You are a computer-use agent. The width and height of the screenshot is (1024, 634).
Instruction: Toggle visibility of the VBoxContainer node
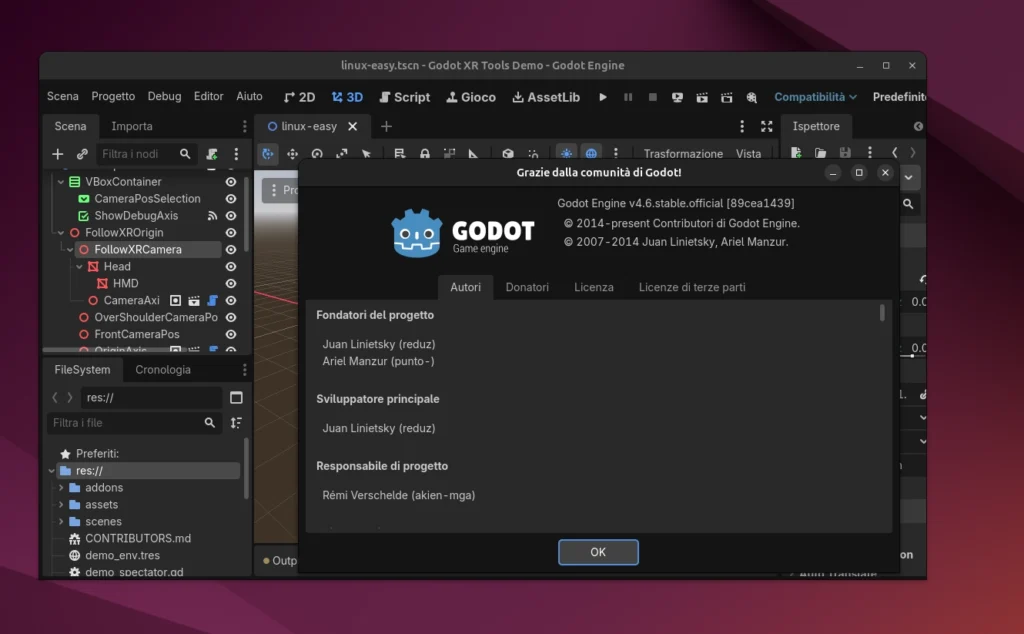[x=229, y=182]
